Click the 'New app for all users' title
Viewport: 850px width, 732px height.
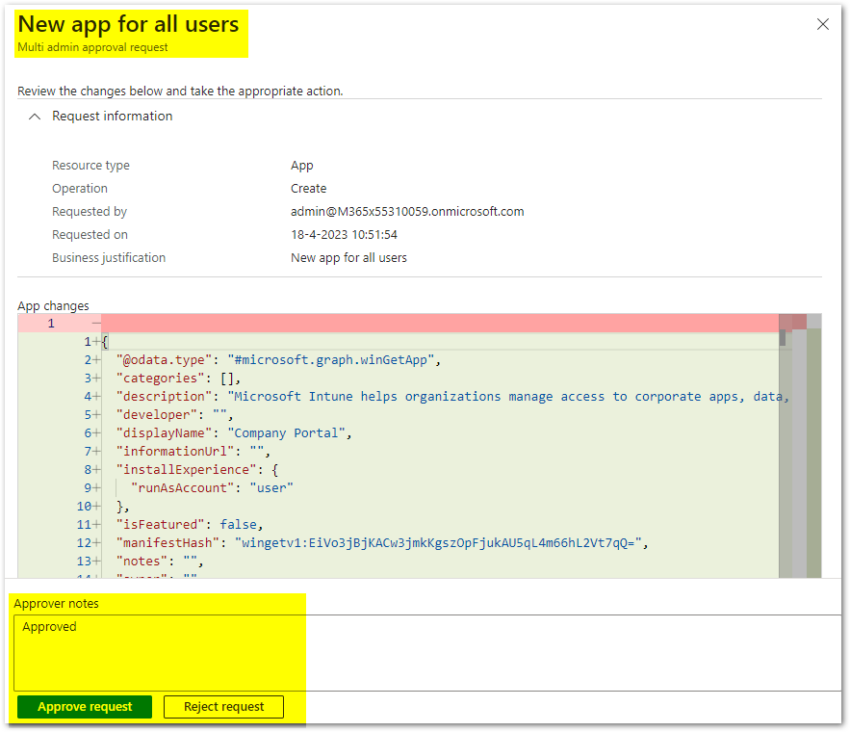click(x=131, y=24)
